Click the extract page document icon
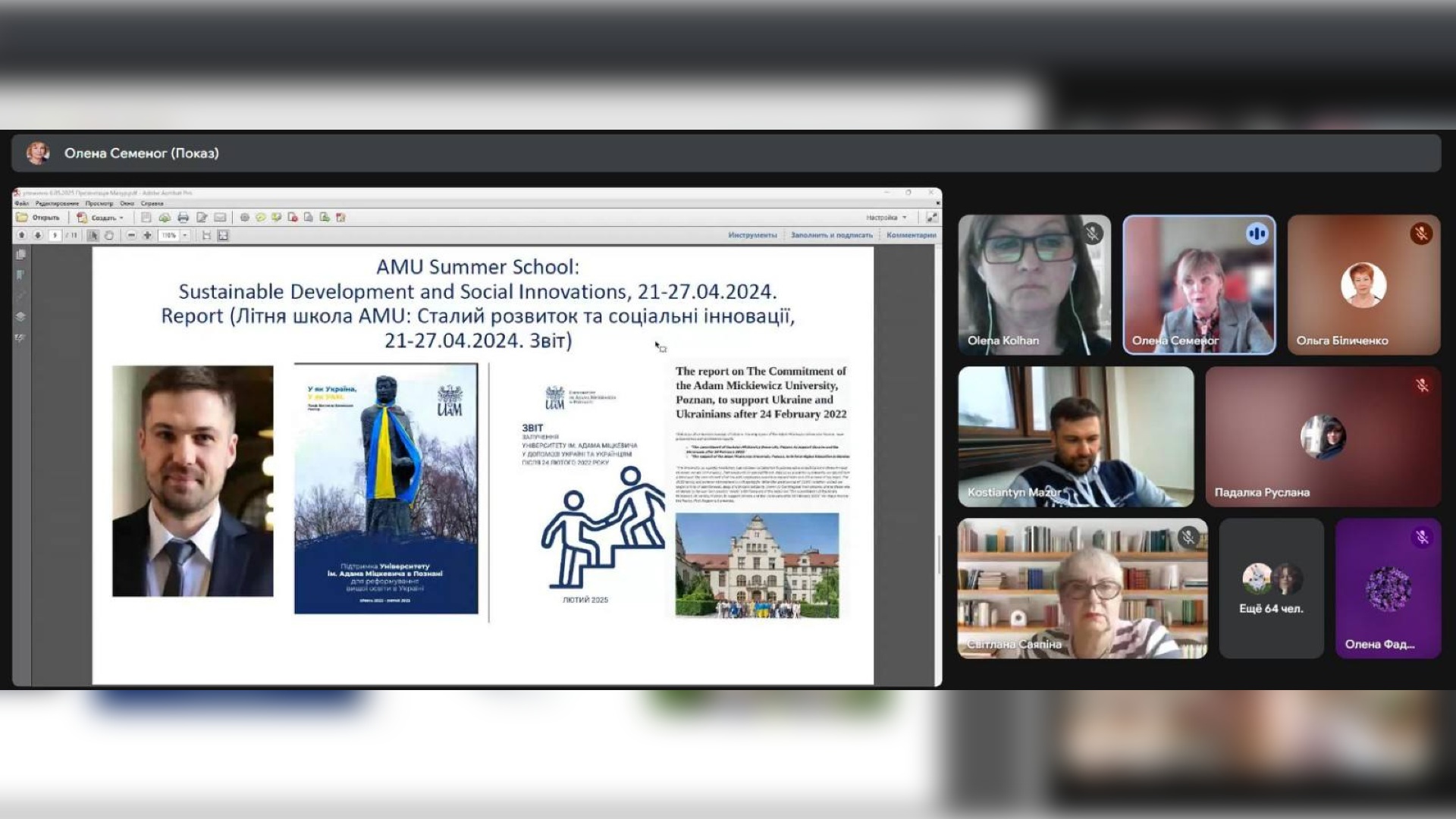 click(308, 218)
